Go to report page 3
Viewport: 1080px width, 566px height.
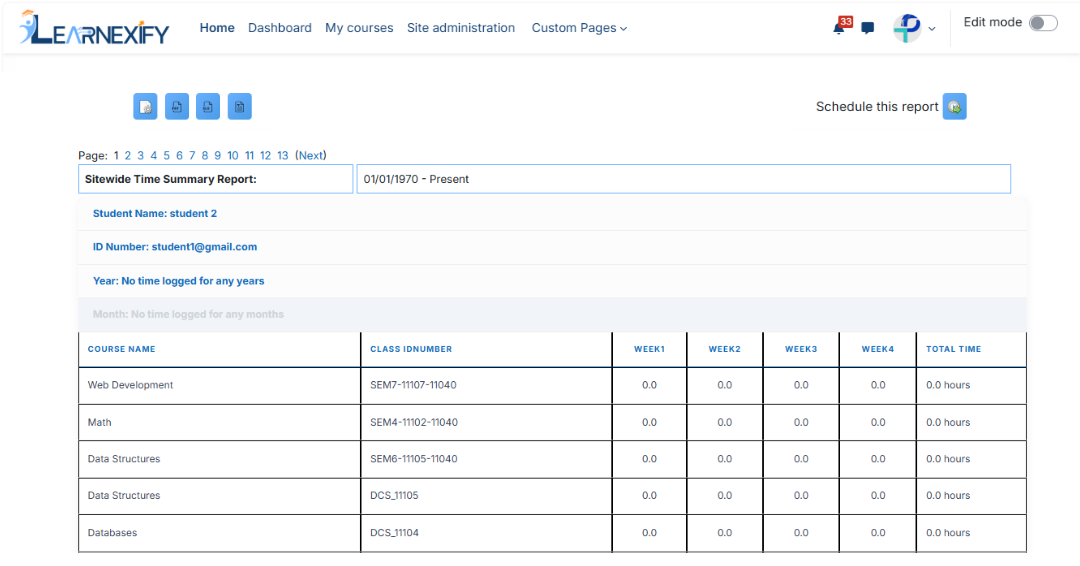tap(141, 156)
